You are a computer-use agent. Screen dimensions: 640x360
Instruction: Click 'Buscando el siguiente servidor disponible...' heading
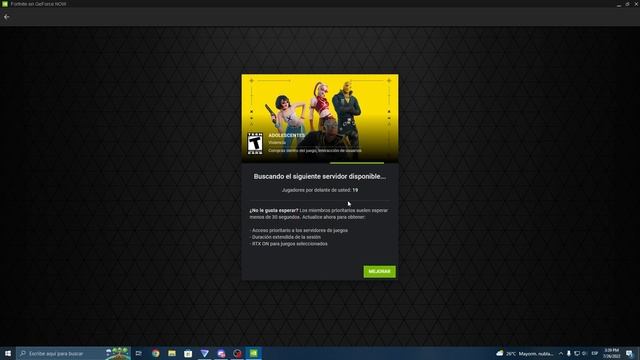(320, 176)
